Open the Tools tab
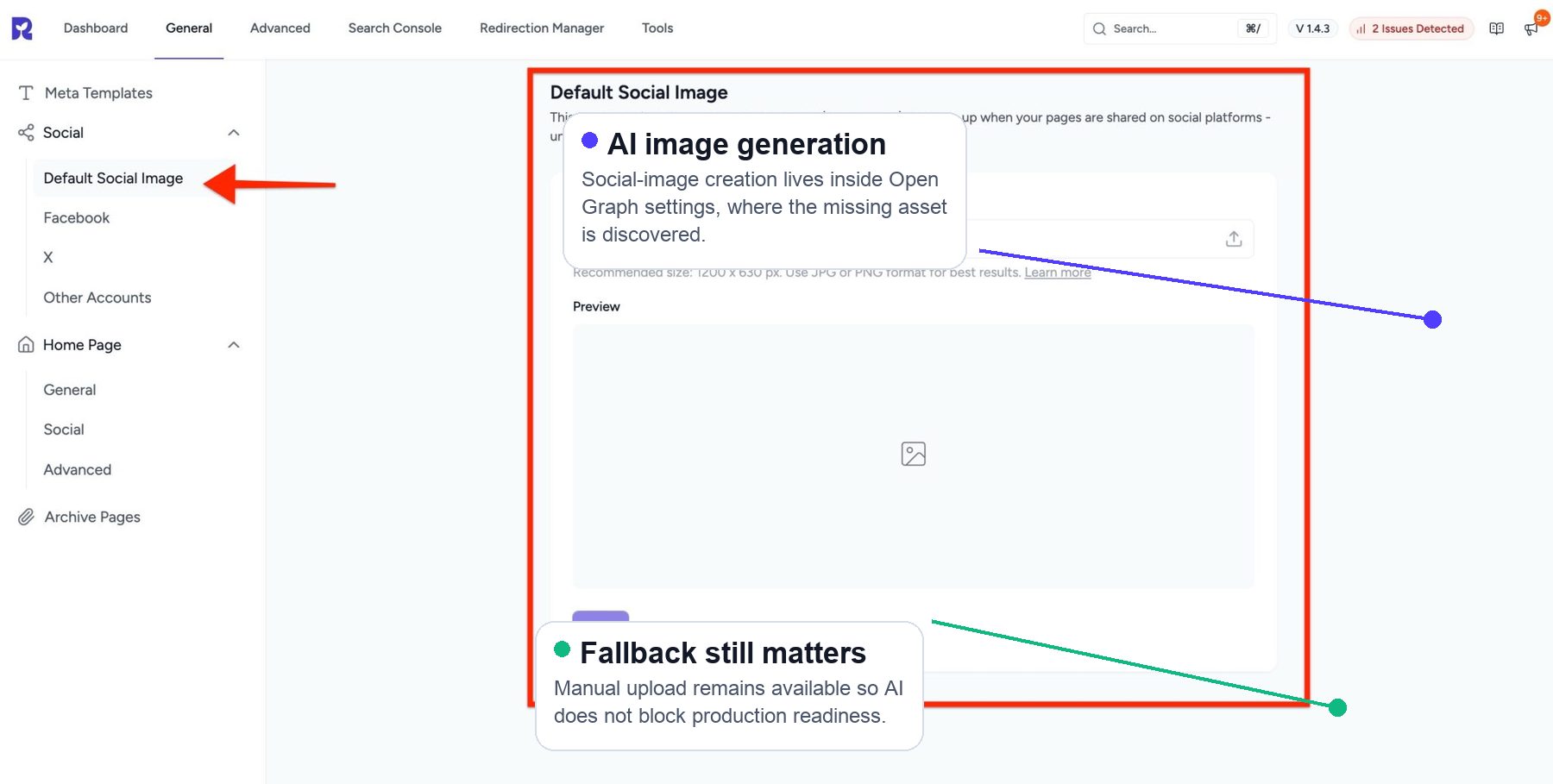The width and height of the screenshot is (1553, 784). pos(657,28)
